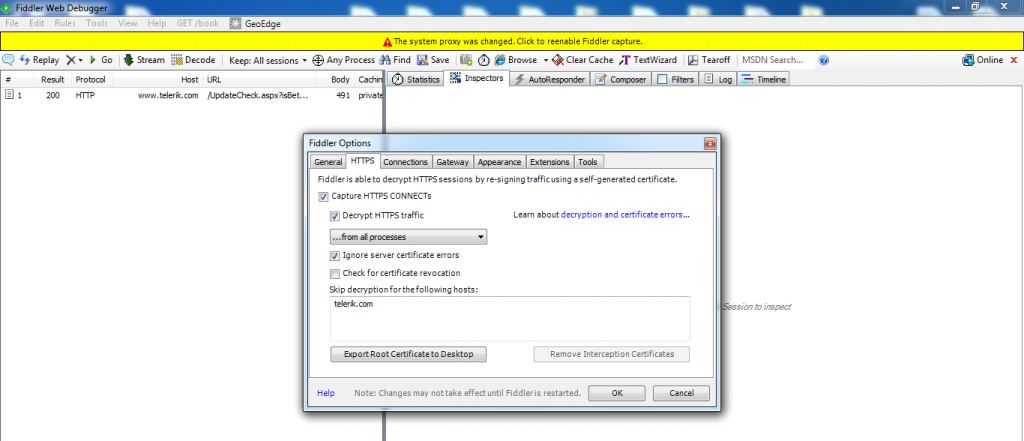Open Appearance tab in options
The width and height of the screenshot is (1024, 441).
pyautogui.click(x=500, y=162)
